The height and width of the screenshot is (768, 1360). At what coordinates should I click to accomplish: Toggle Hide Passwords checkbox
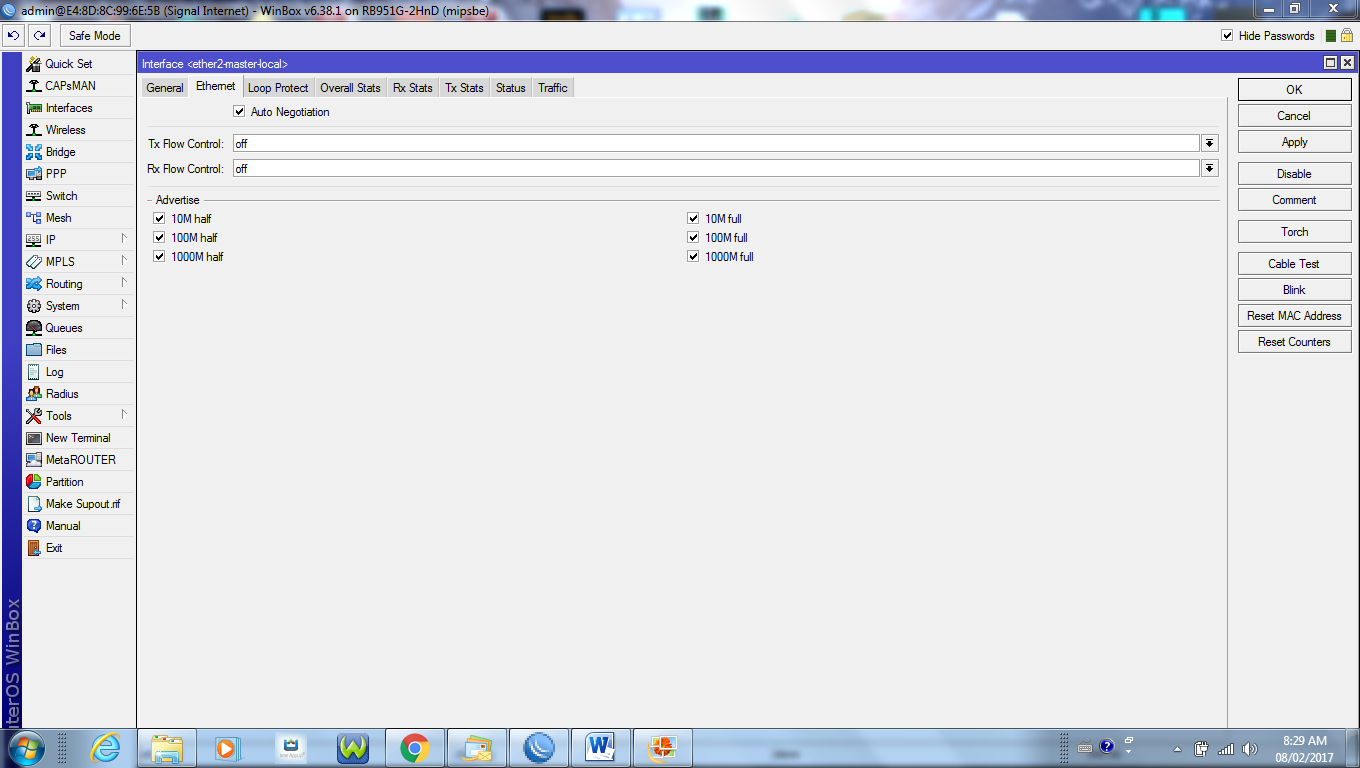(x=1227, y=36)
